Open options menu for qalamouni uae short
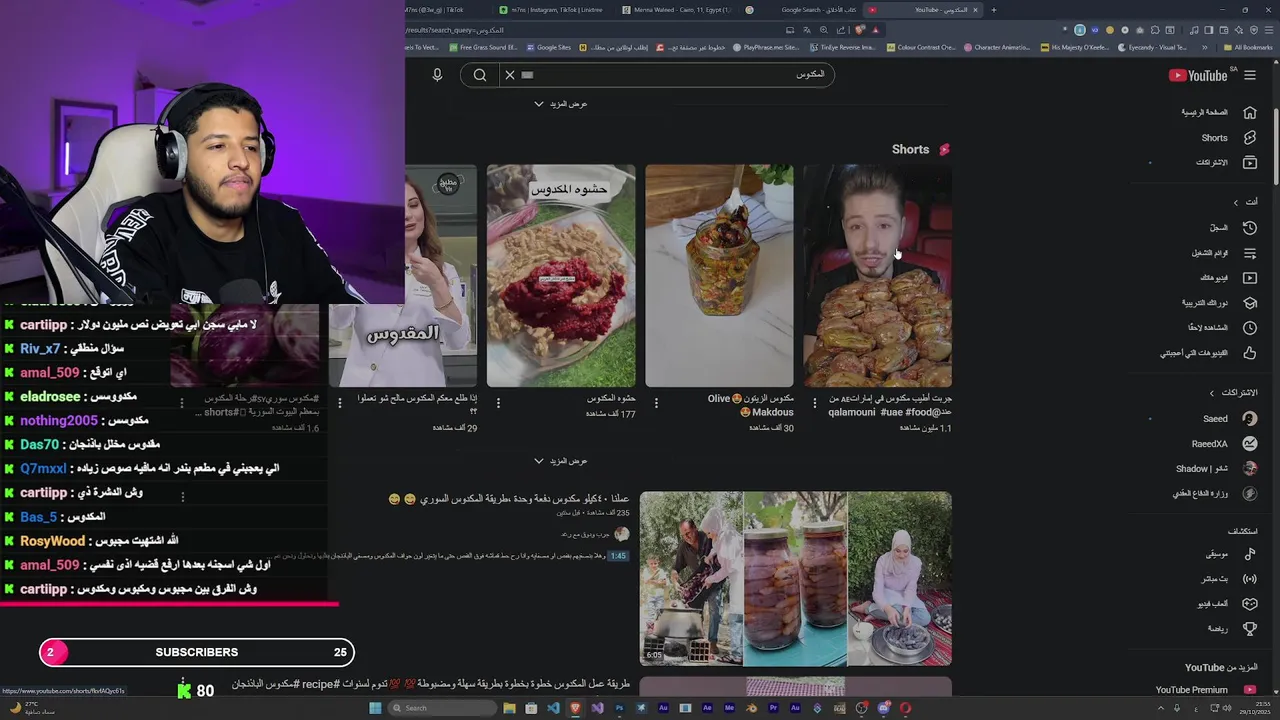This screenshot has height=720, width=1280. click(814, 402)
